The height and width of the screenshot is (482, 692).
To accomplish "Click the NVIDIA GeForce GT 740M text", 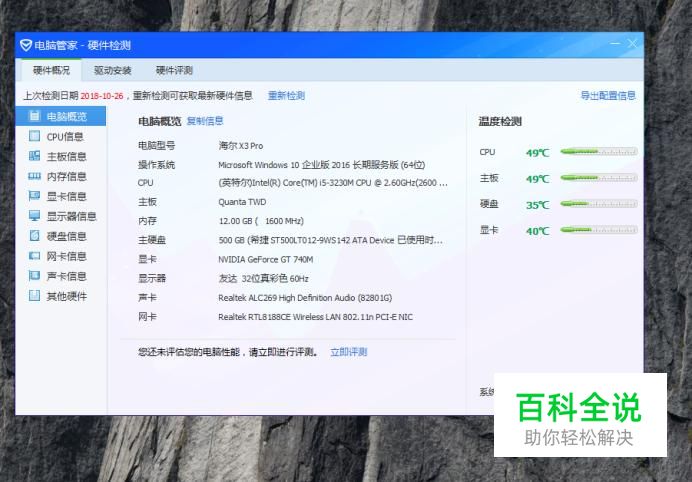I will pos(266,260).
